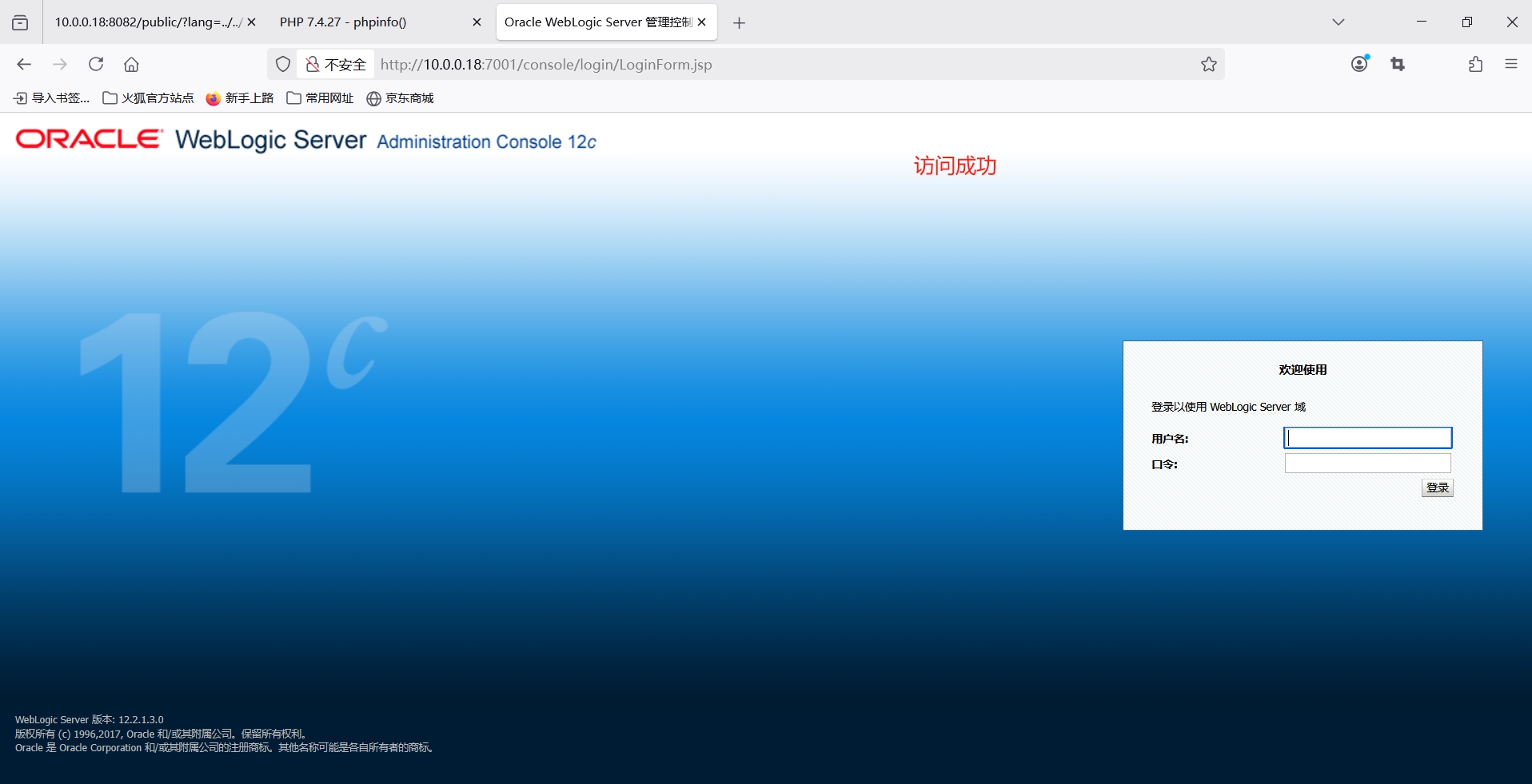Open the tracking protection shield icon
The height and width of the screenshot is (784, 1532).
click(x=283, y=64)
